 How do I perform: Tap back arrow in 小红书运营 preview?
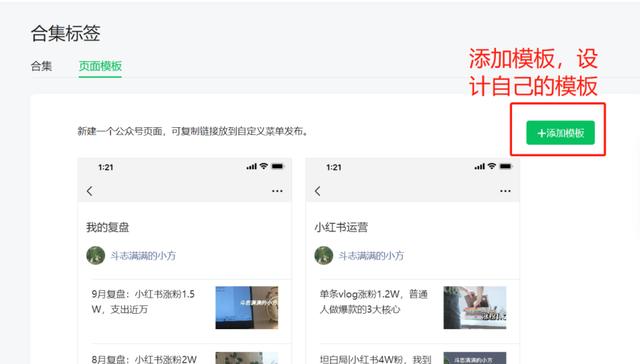[318, 191]
